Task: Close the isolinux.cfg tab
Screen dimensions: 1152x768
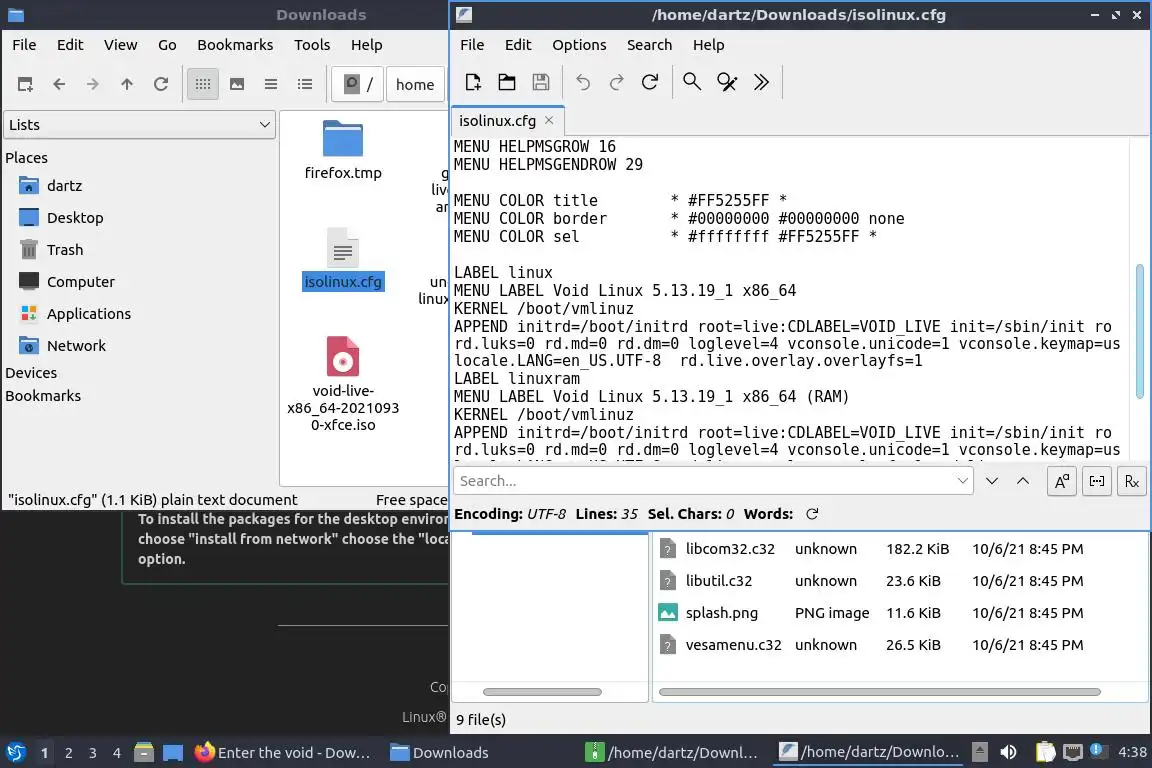Action: click(x=549, y=120)
